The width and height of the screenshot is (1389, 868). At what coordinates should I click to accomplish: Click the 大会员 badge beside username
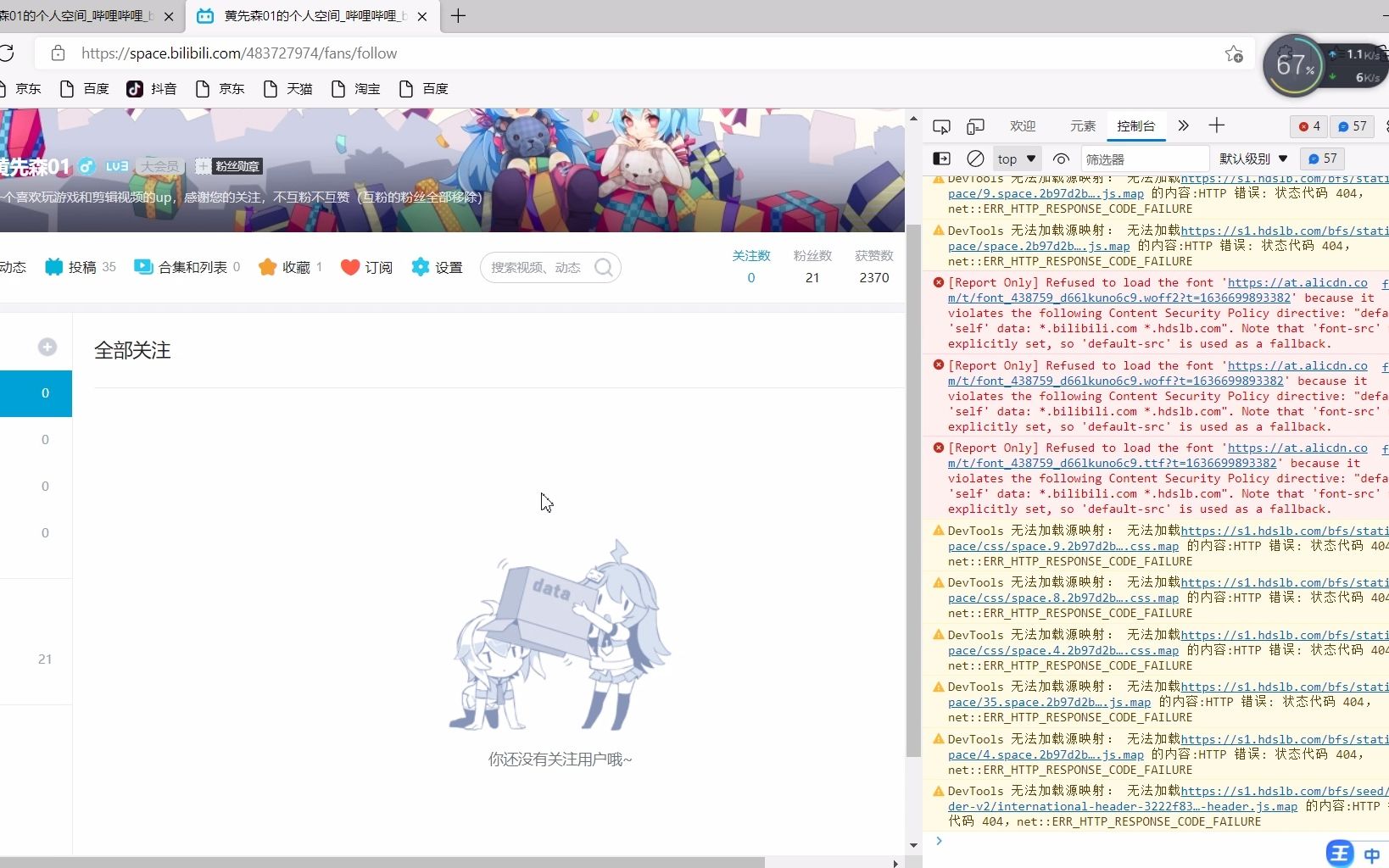160,166
